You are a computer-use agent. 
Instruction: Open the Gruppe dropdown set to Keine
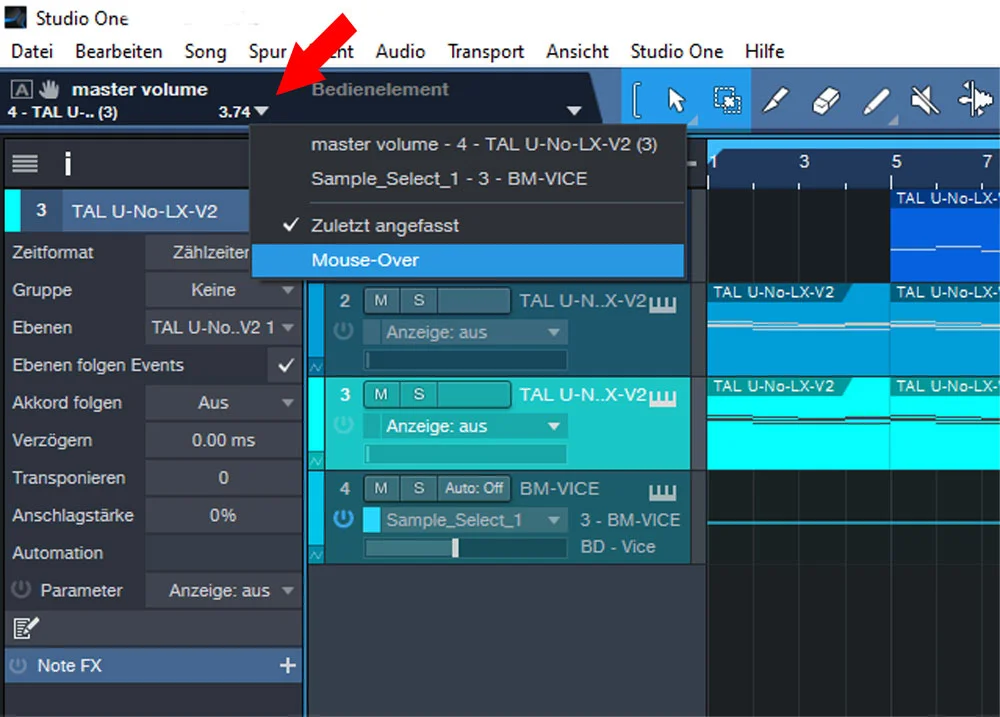click(x=223, y=290)
